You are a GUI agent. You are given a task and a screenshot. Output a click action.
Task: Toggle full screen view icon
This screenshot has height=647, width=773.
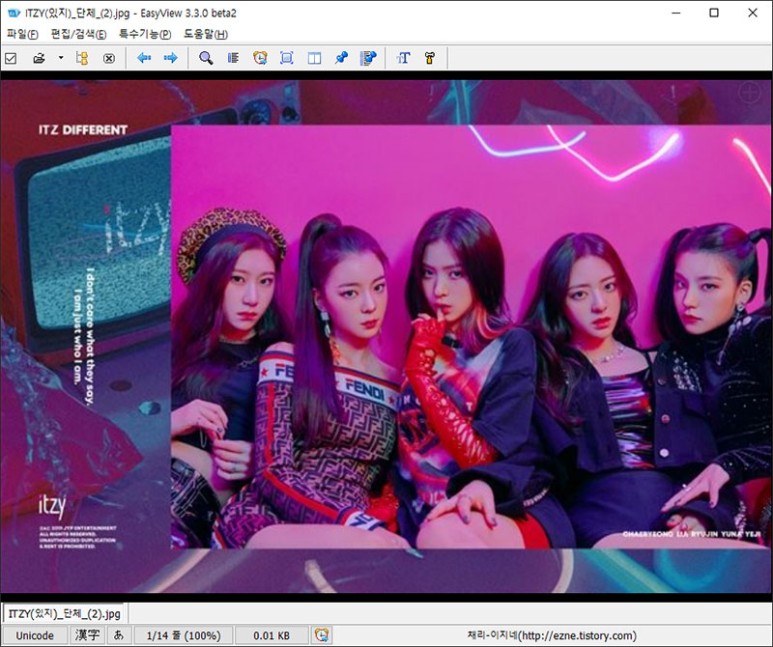click(x=287, y=58)
